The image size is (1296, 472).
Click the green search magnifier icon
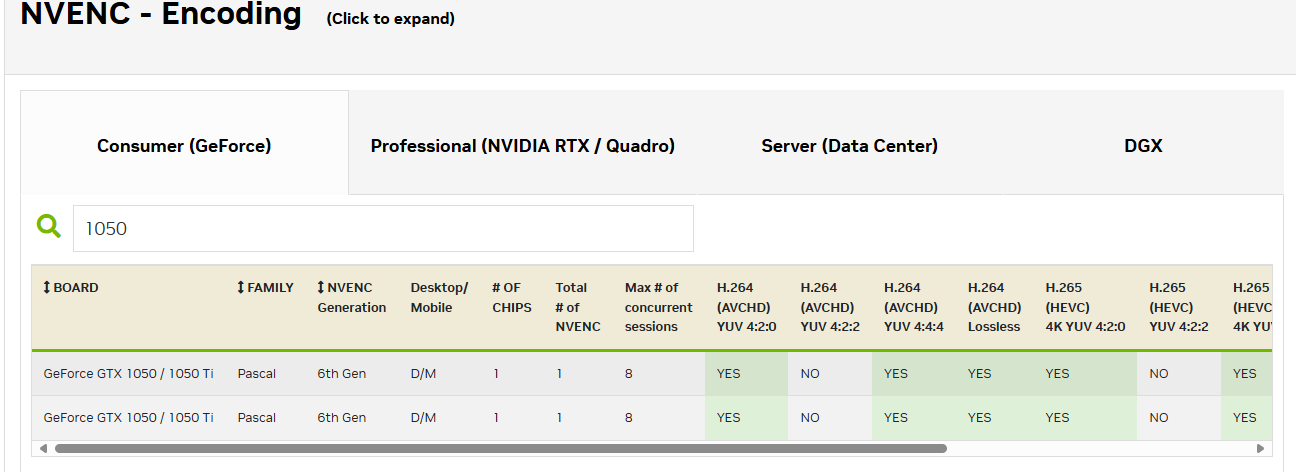[49, 227]
